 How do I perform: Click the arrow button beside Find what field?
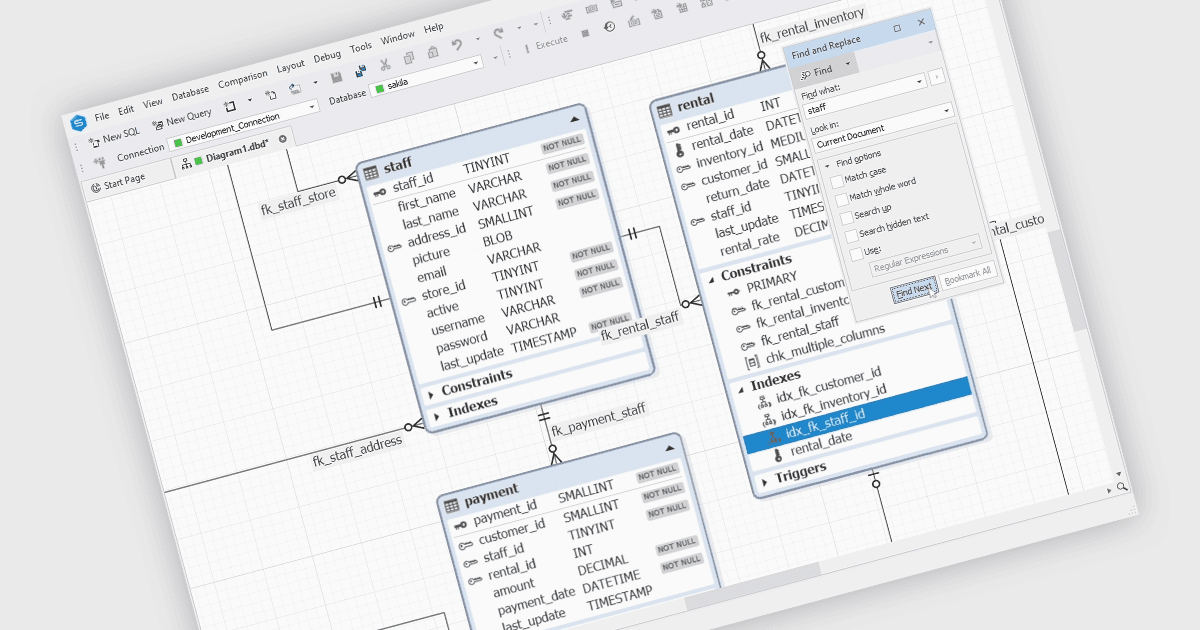(x=936, y=77)
